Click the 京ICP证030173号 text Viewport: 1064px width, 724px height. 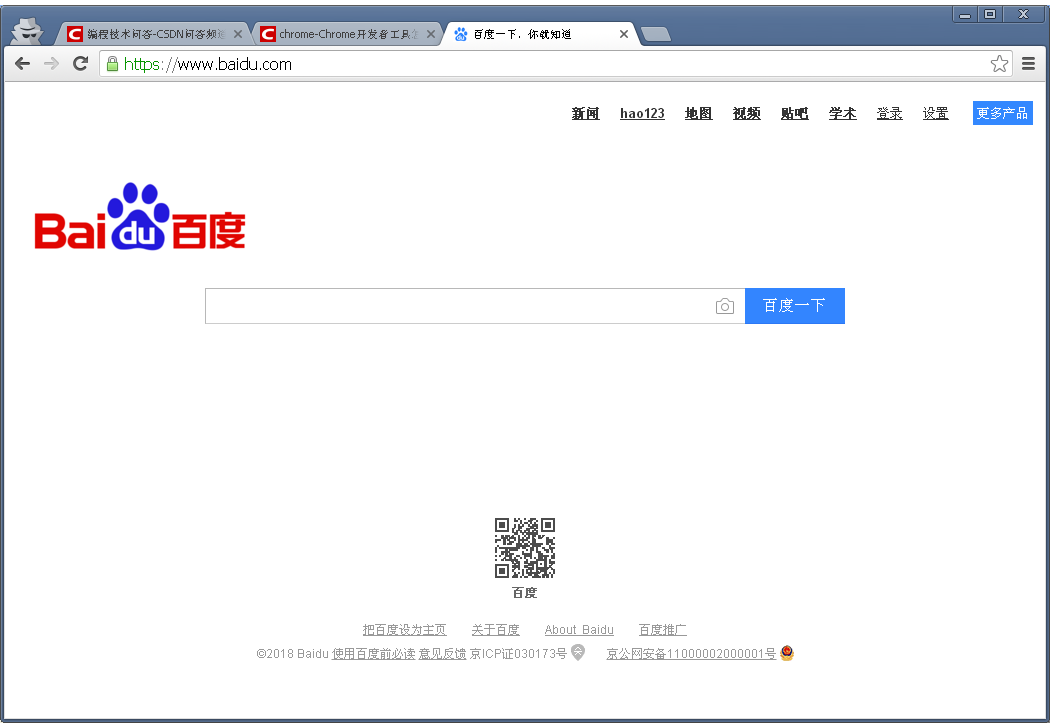click(x=518, y=653)
